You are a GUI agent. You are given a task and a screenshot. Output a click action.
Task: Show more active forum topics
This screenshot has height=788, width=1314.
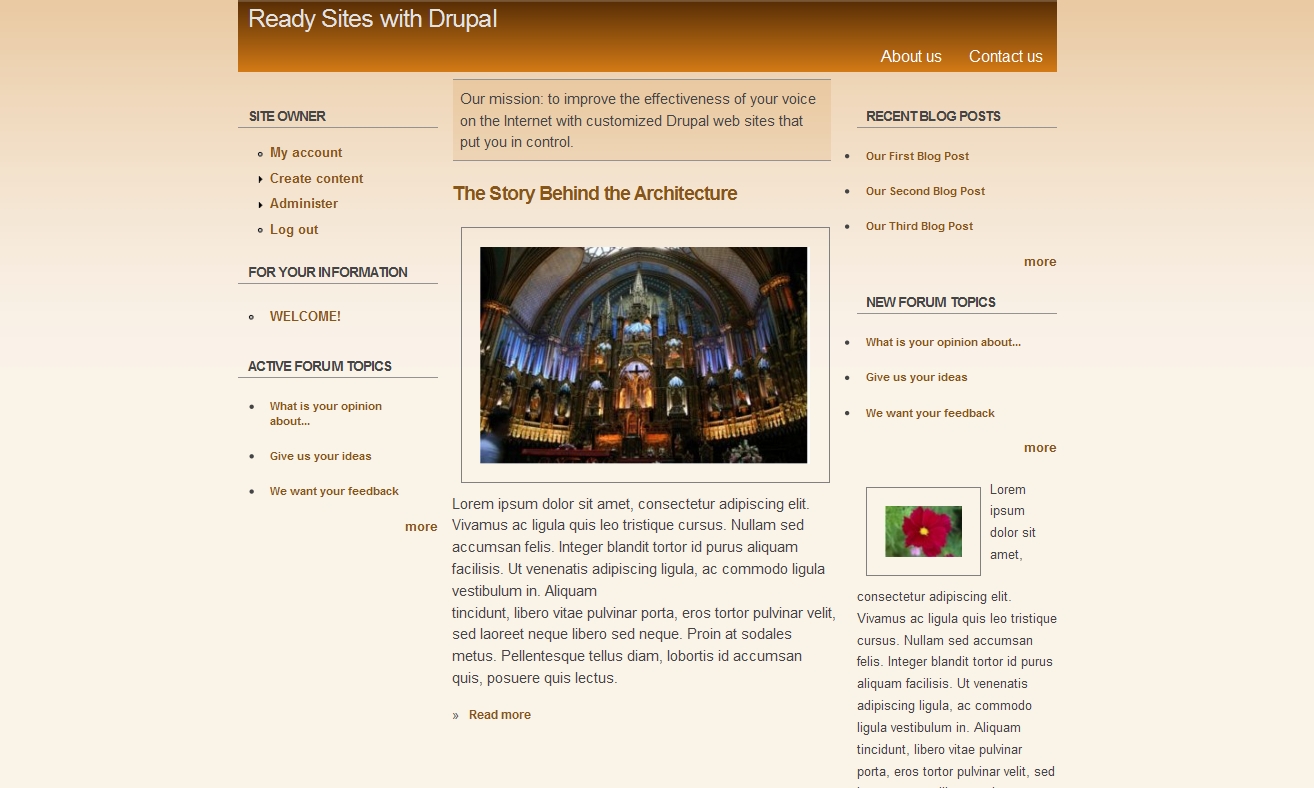pyautogui.click(x=420, y=527)
